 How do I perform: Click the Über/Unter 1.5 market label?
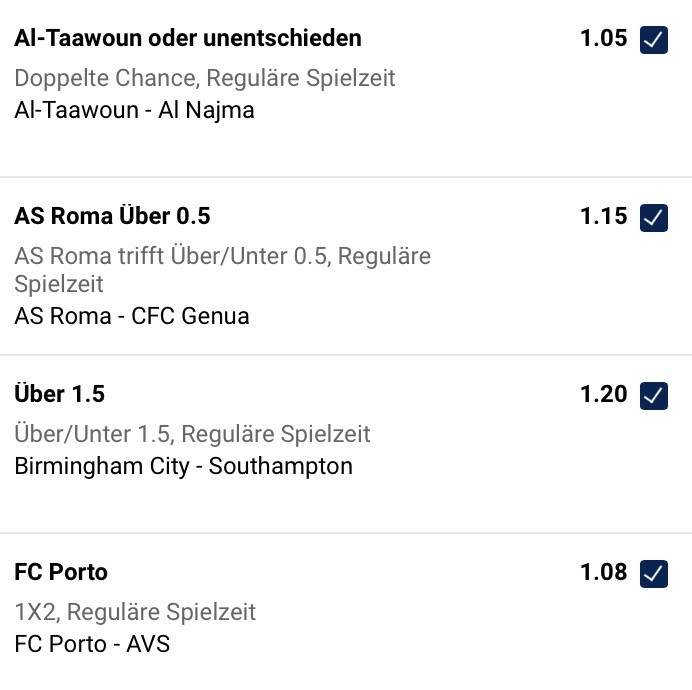pos(192,434)
